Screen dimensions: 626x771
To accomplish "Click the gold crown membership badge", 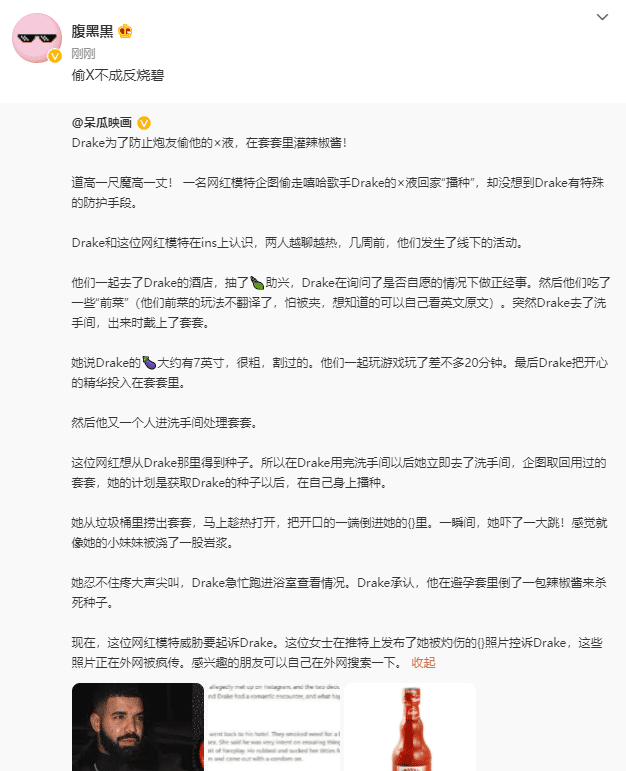I will pyautogui.click(x=125, y=31).
